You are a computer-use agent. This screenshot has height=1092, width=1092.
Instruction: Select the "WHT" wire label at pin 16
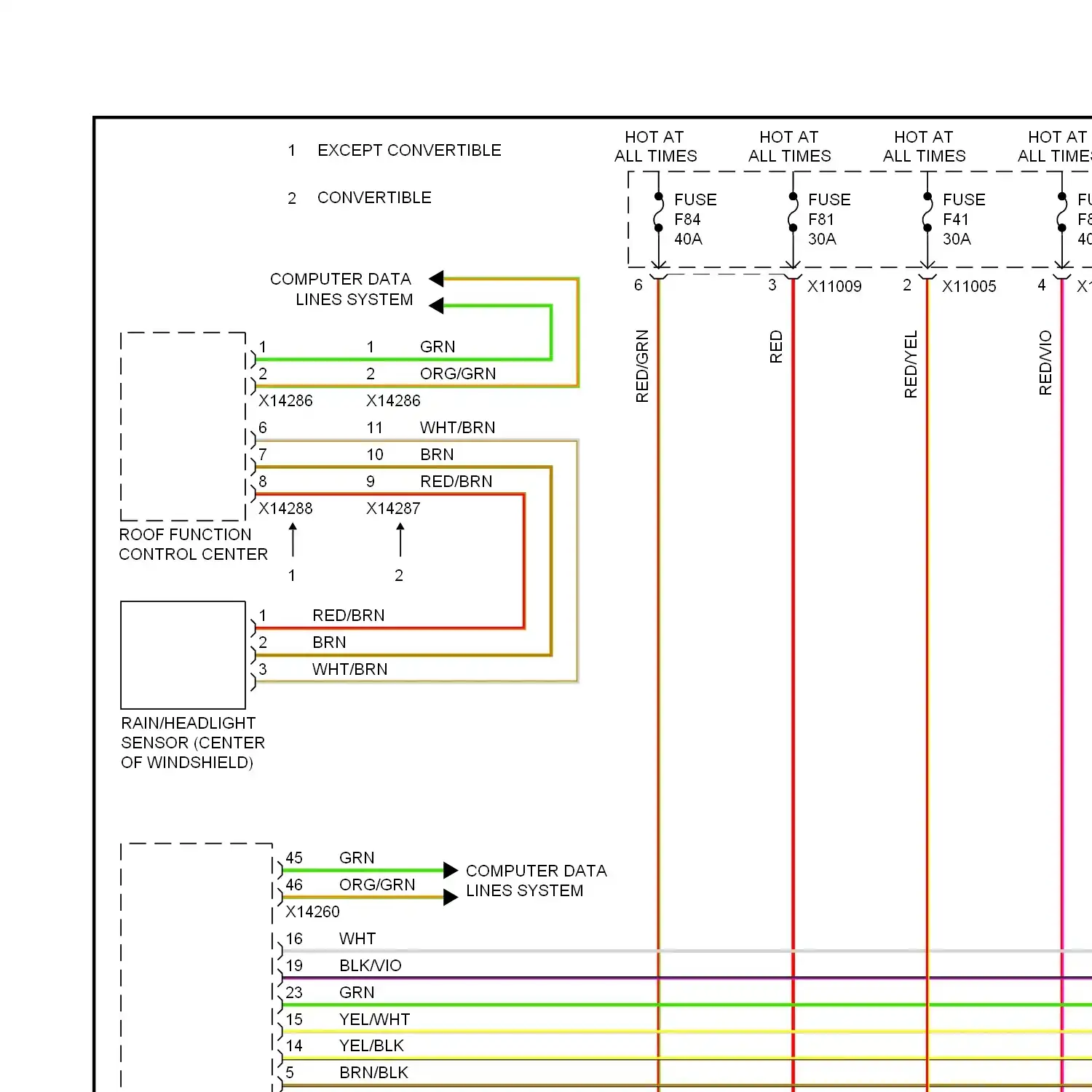[x=357, y=939]
